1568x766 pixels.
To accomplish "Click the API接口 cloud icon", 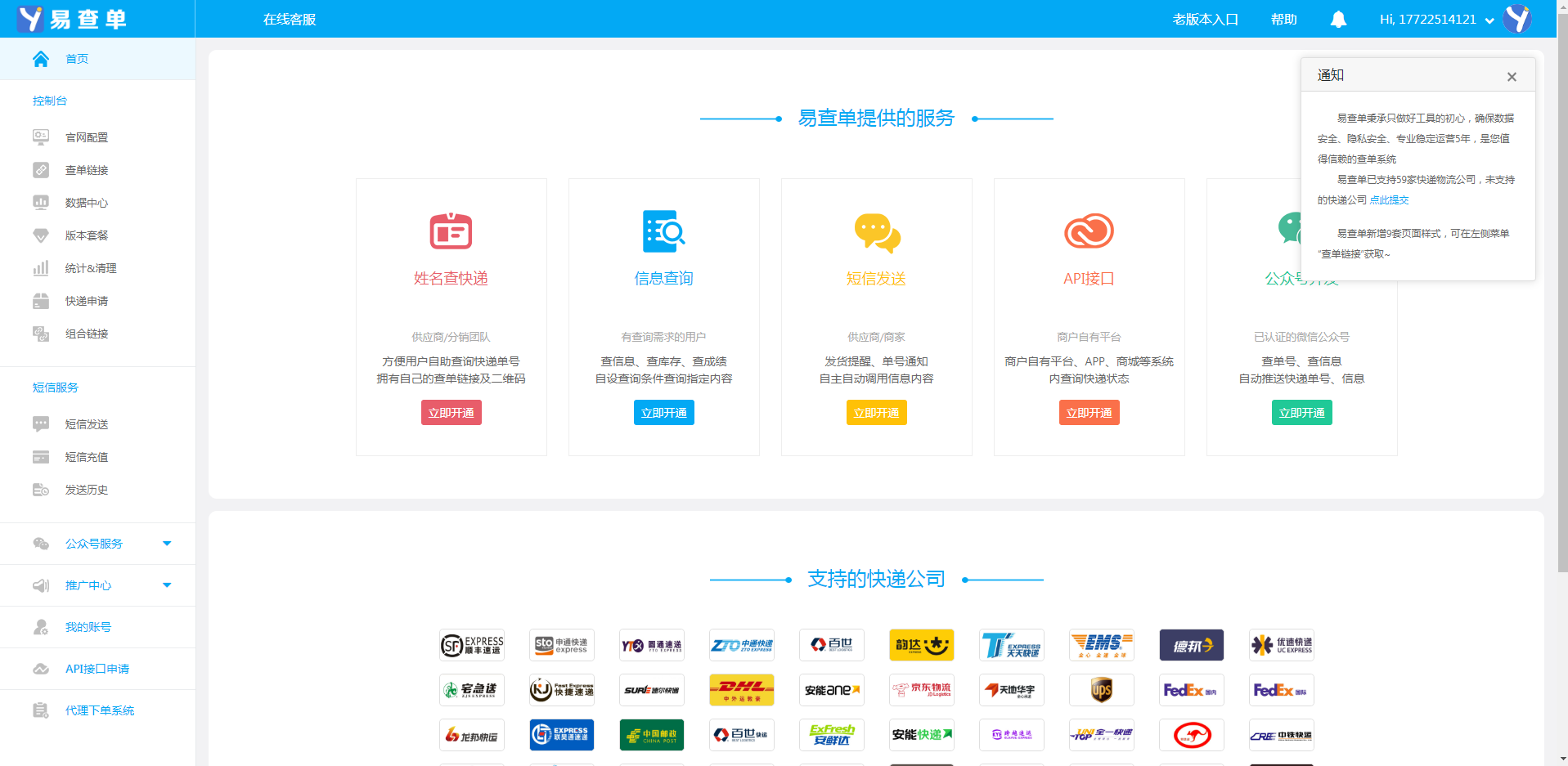I will (x=1089, y=231).
